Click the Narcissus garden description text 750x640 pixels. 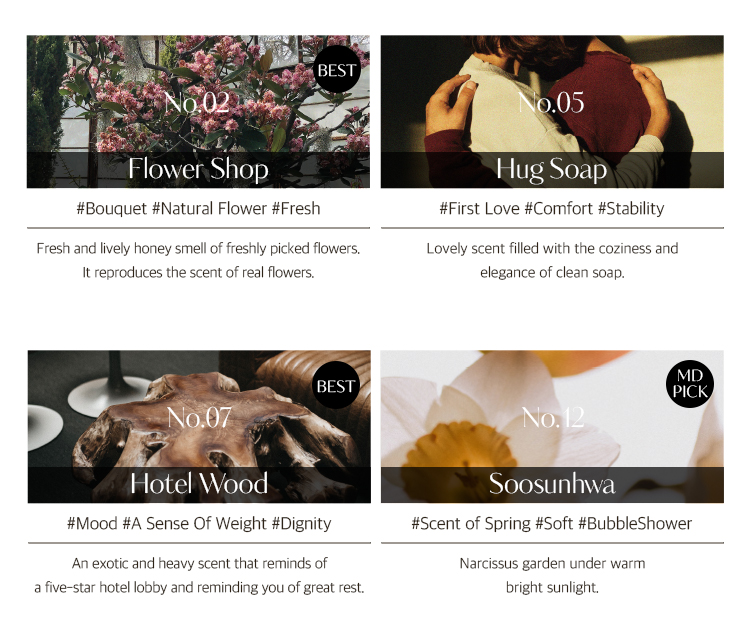tap(552, 575)
